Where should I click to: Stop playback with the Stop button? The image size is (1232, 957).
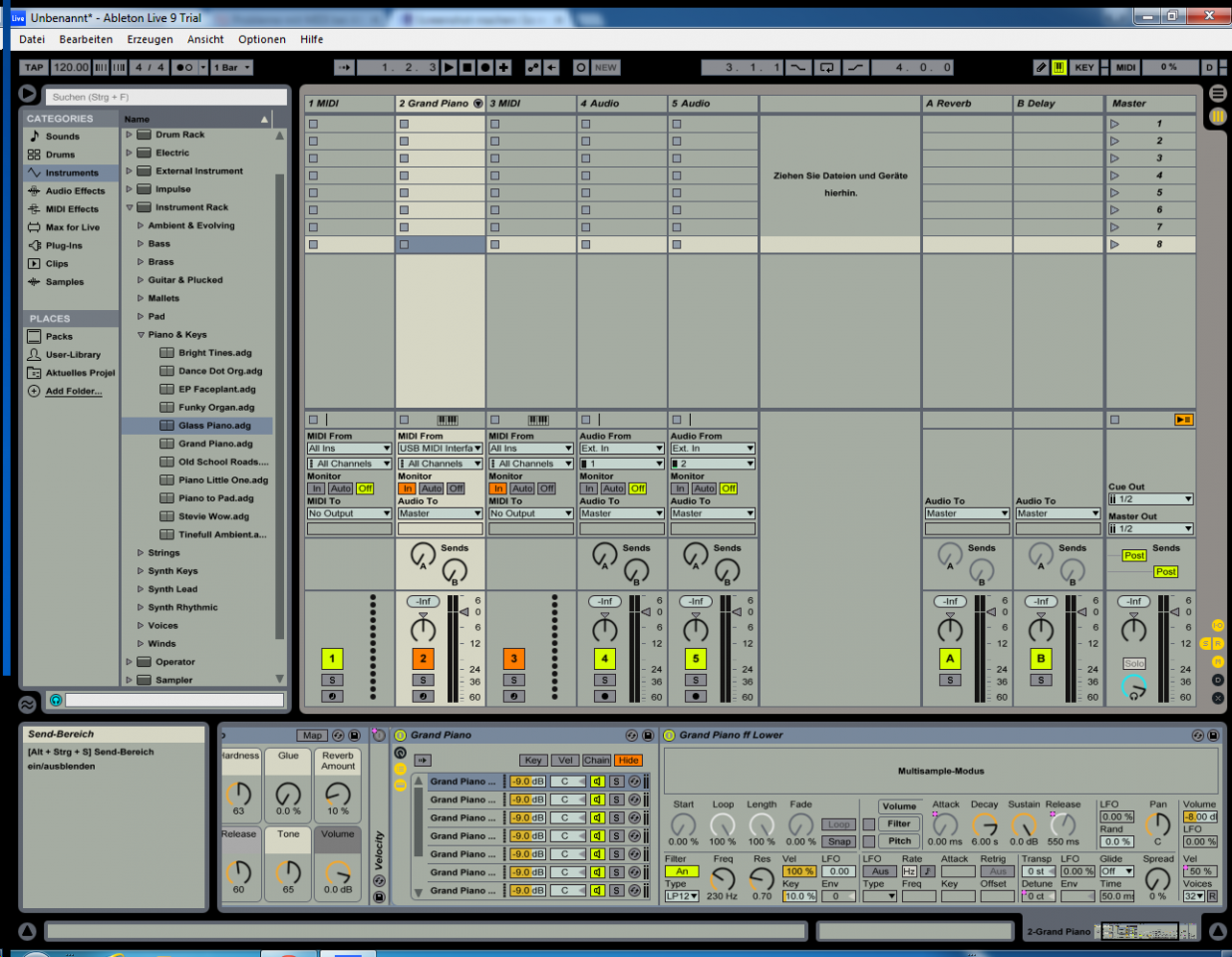(467, 68)
